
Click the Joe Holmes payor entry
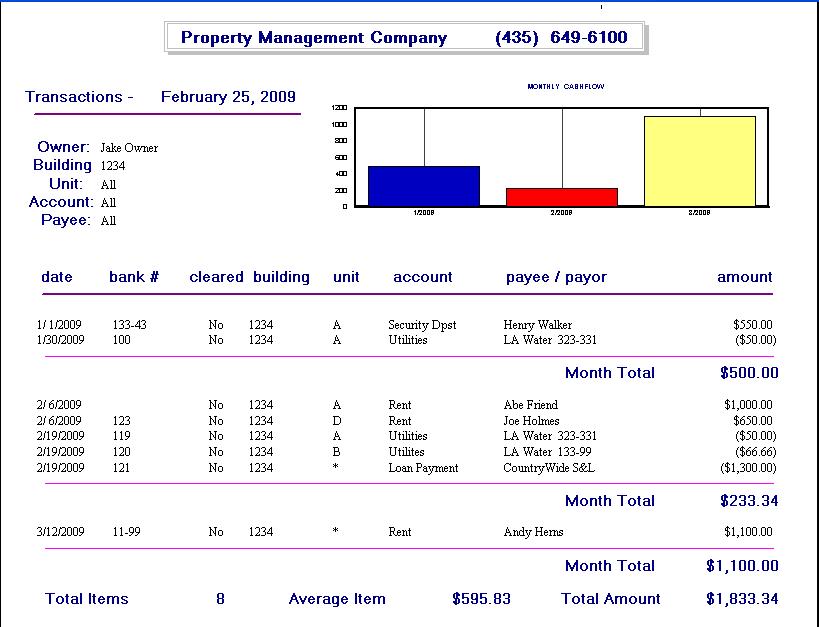(531, 421)
